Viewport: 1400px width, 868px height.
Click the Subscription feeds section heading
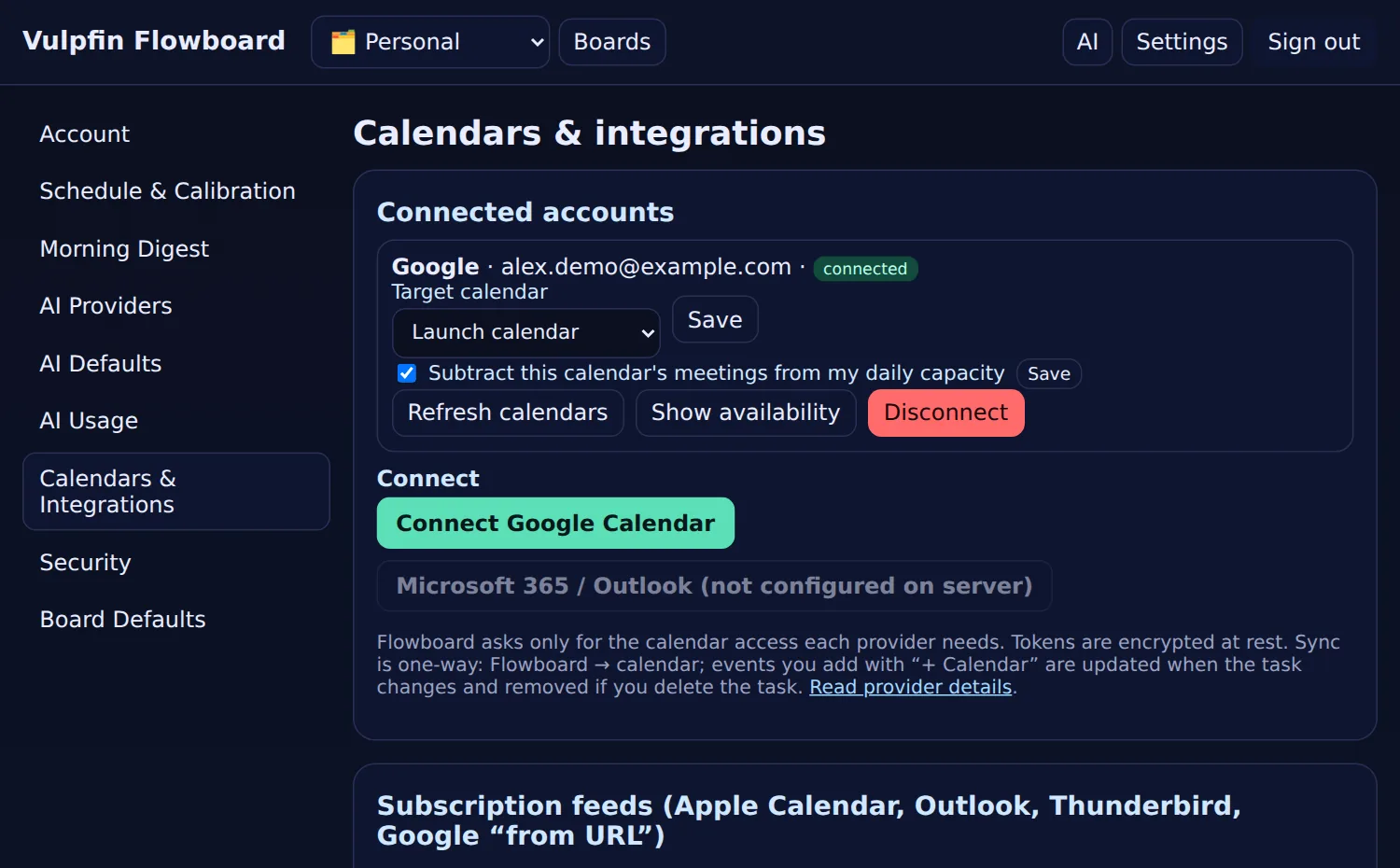[809, 820]
